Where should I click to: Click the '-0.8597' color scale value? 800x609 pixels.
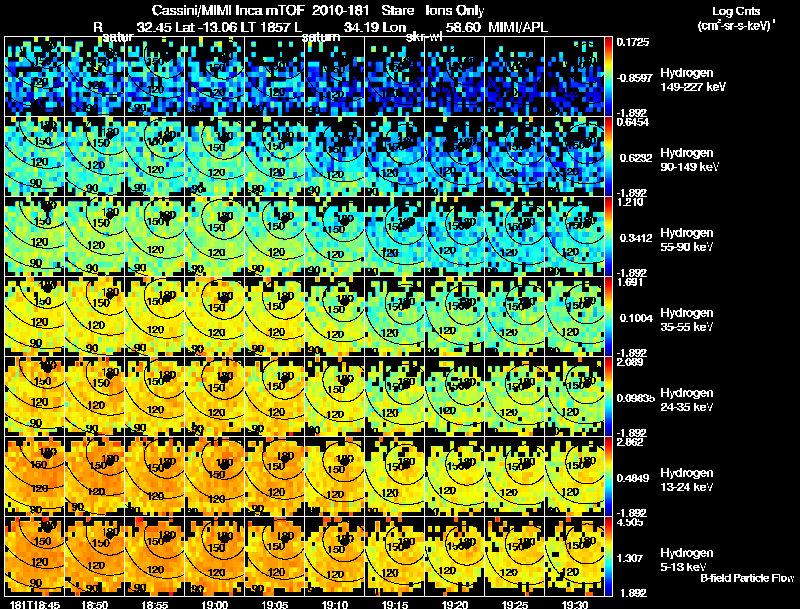pyautogui.click(x=634, y=78)
